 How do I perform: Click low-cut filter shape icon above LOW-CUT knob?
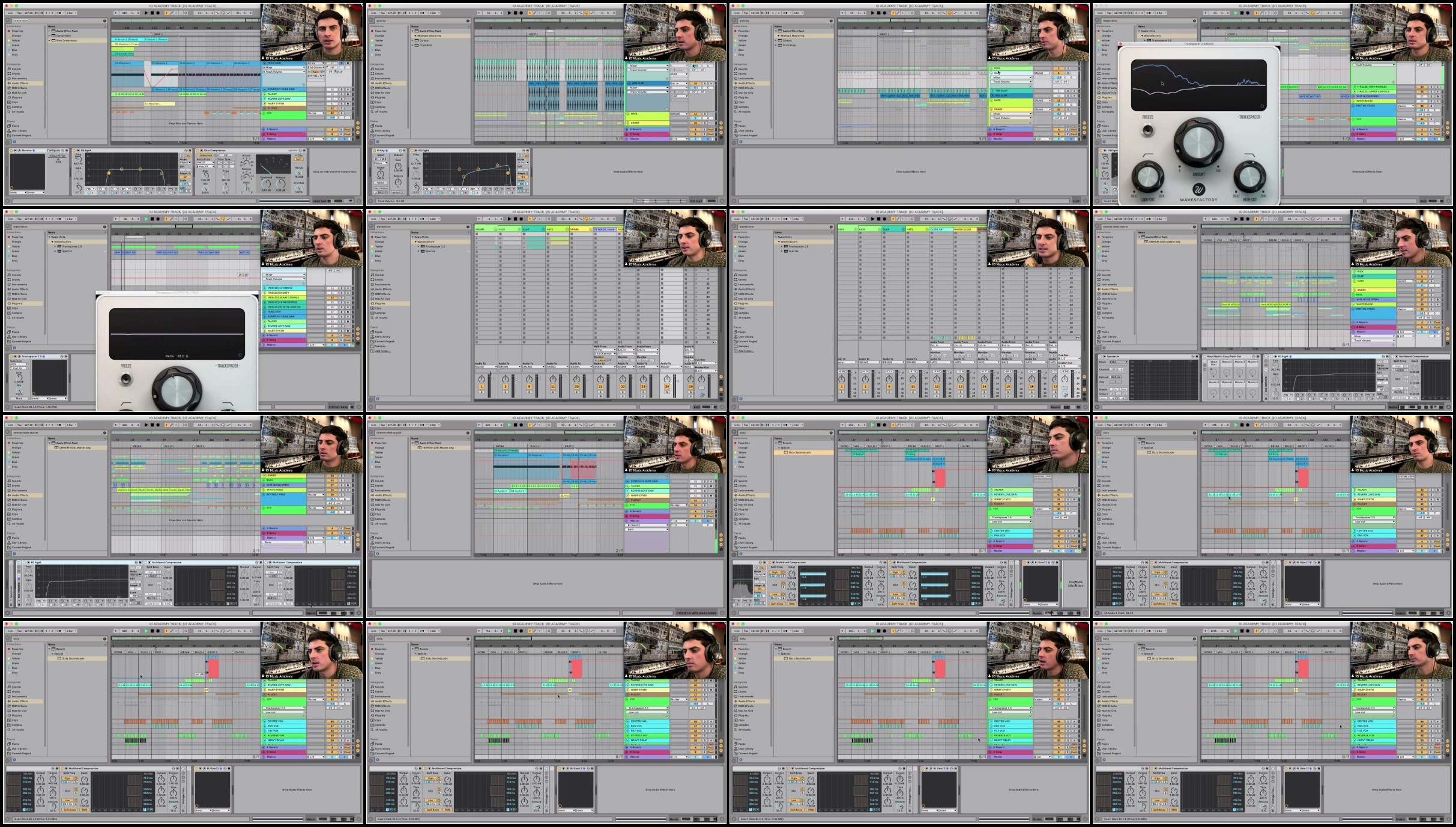point(1147,156)
